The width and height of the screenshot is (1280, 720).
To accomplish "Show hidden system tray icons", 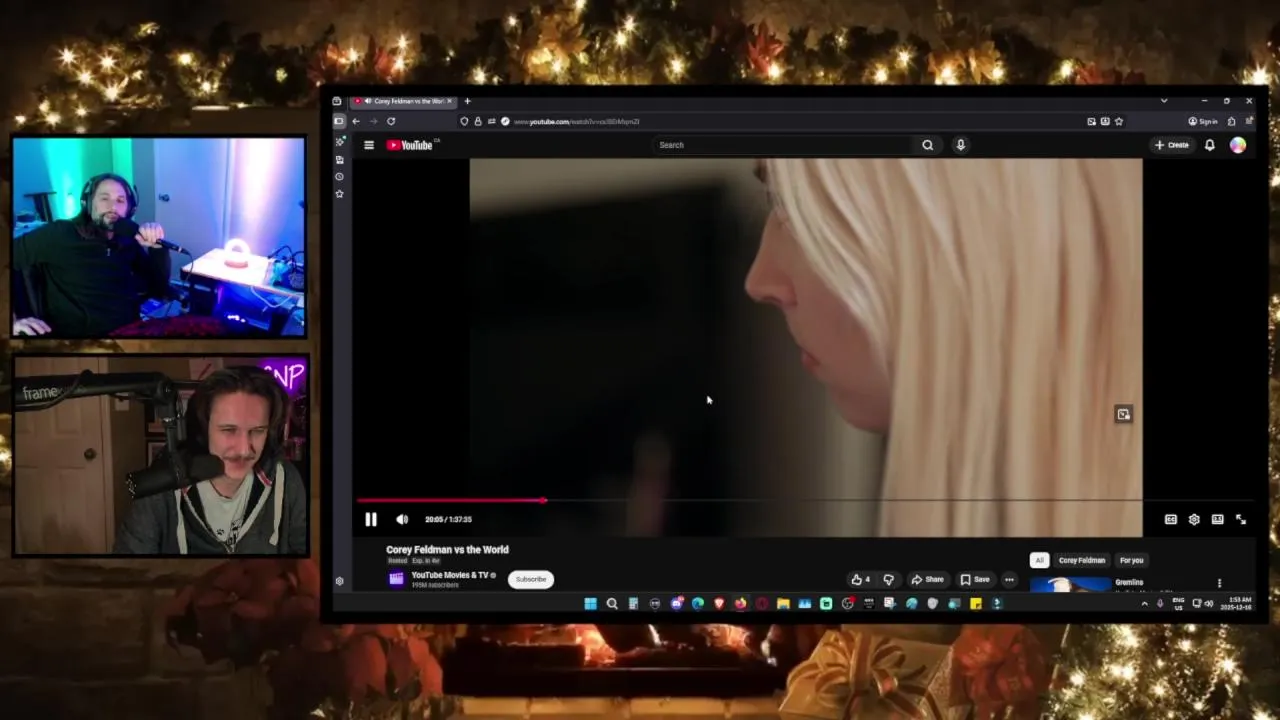I will coord(1145,603).
